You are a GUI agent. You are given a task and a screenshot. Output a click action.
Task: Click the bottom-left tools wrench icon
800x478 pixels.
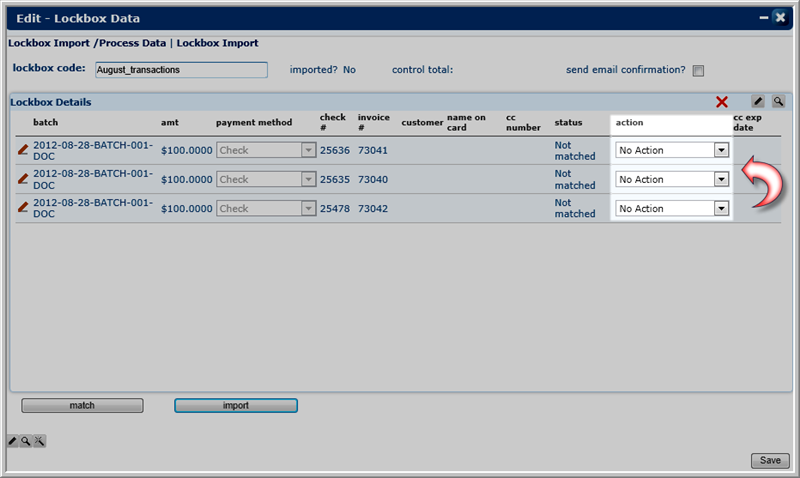(39, 441)
